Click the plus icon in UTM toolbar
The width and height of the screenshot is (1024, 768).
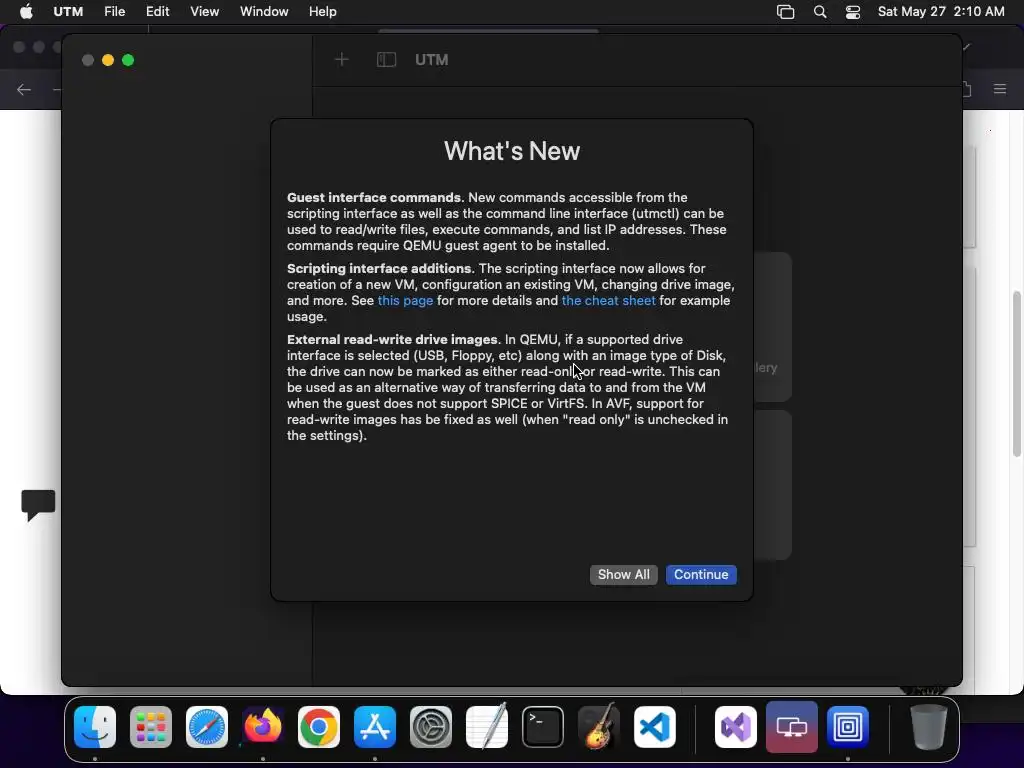pos(342,60)
